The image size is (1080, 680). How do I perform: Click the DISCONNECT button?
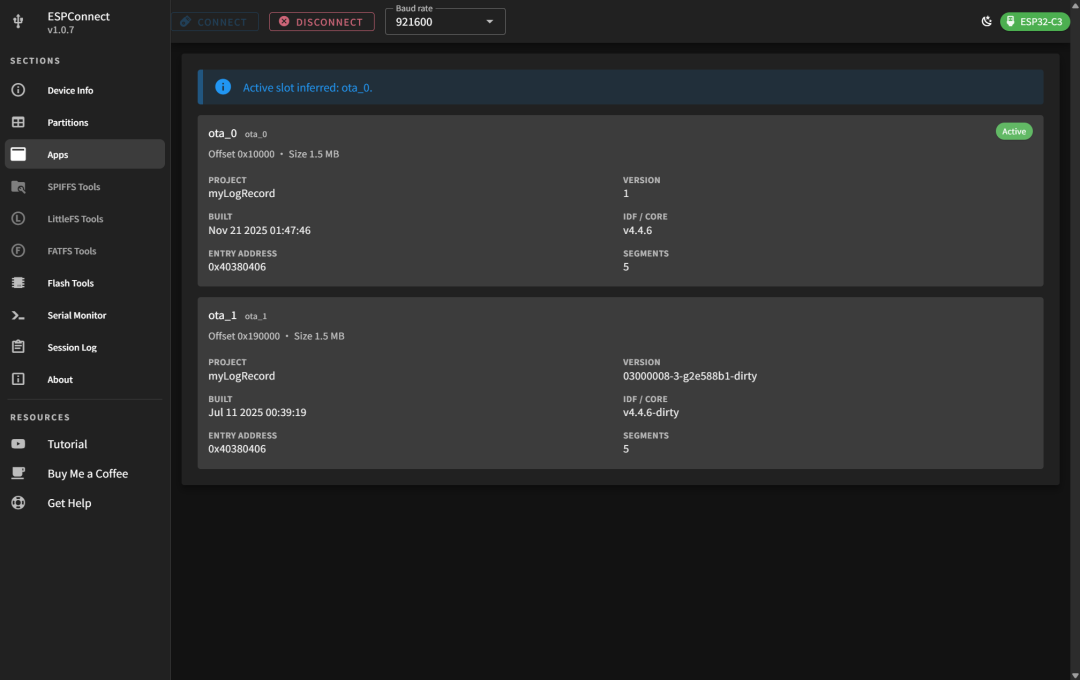click(321, 21)
